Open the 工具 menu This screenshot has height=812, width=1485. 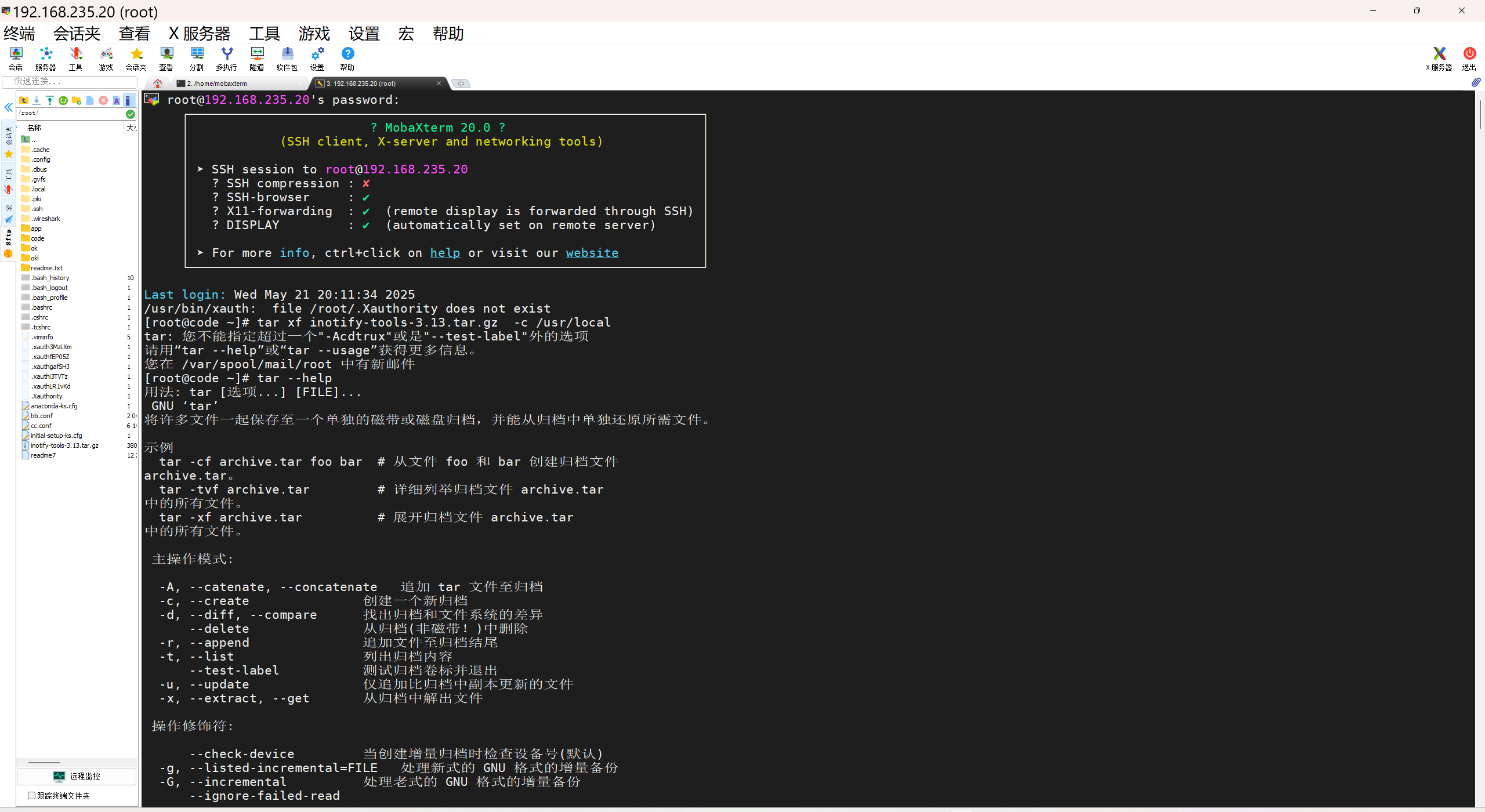click(x=264, y=34)
